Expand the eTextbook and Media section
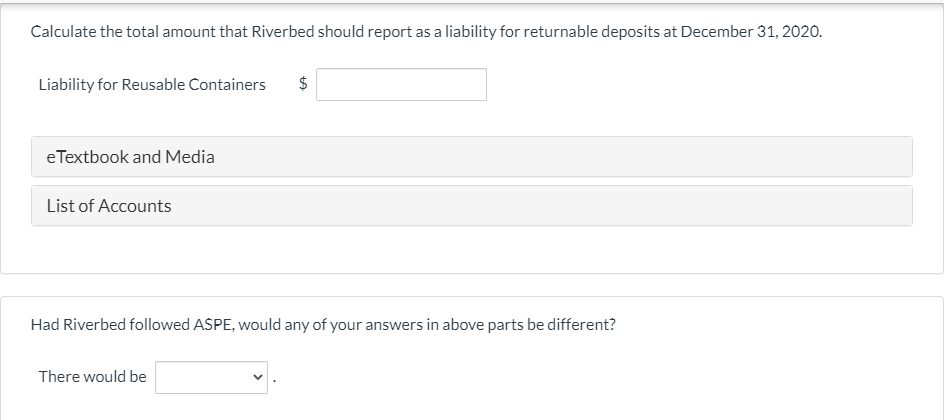944x420 pixels. (471, 157)
